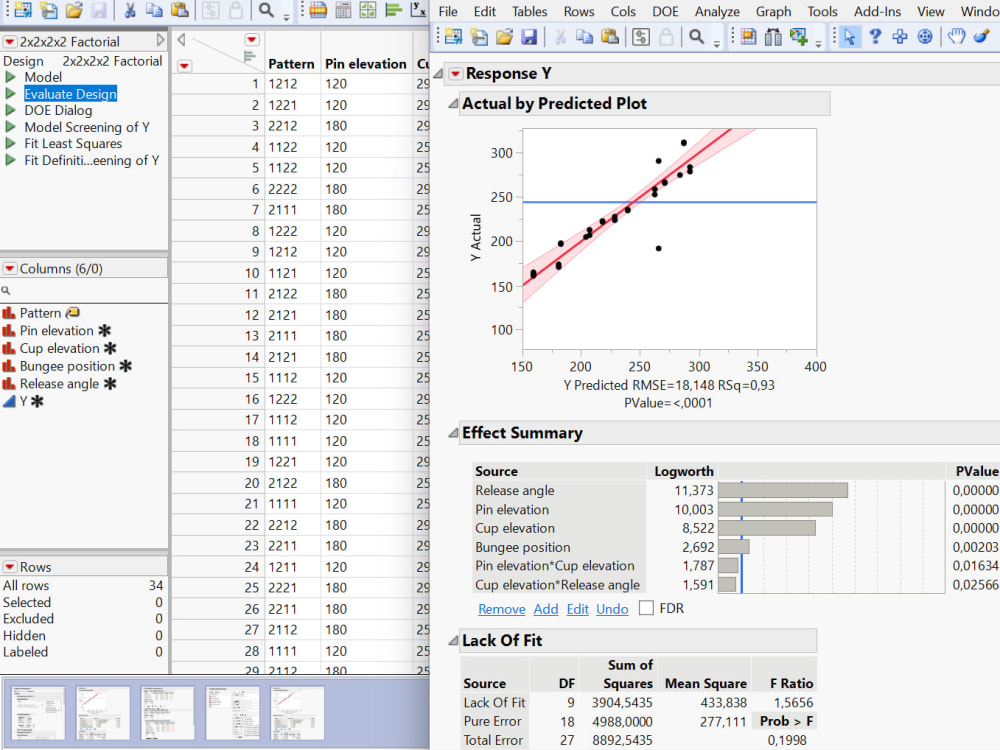The height and width of the screenshot is (750, 1000).
Task: Open the Columns panel red triangle menu
Action: click(x=10, y=268)
